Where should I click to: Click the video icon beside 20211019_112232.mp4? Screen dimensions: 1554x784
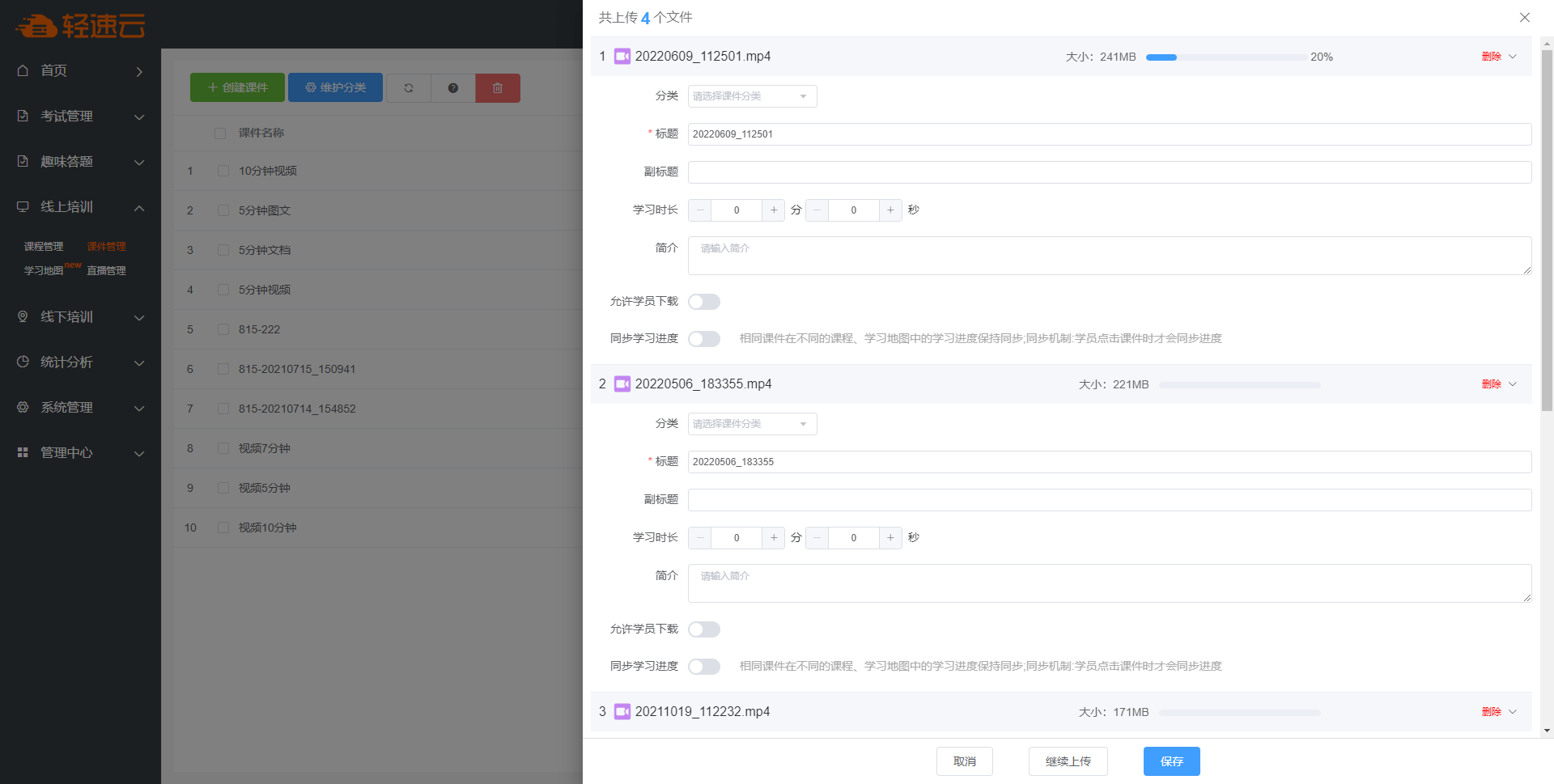tap(622, 712)
